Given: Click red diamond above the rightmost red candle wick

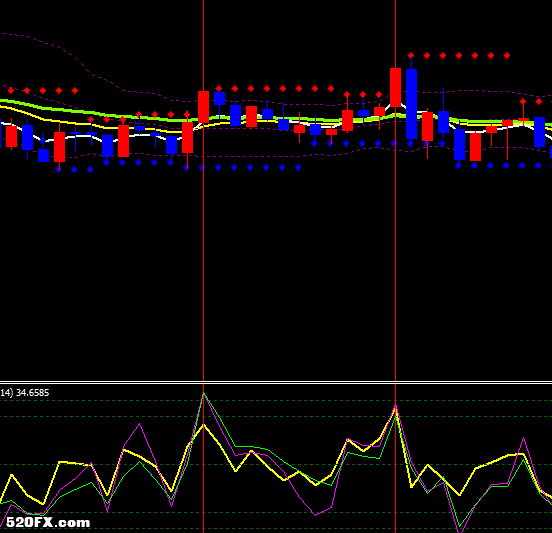Looking at the screenshot, I should 523,102.
